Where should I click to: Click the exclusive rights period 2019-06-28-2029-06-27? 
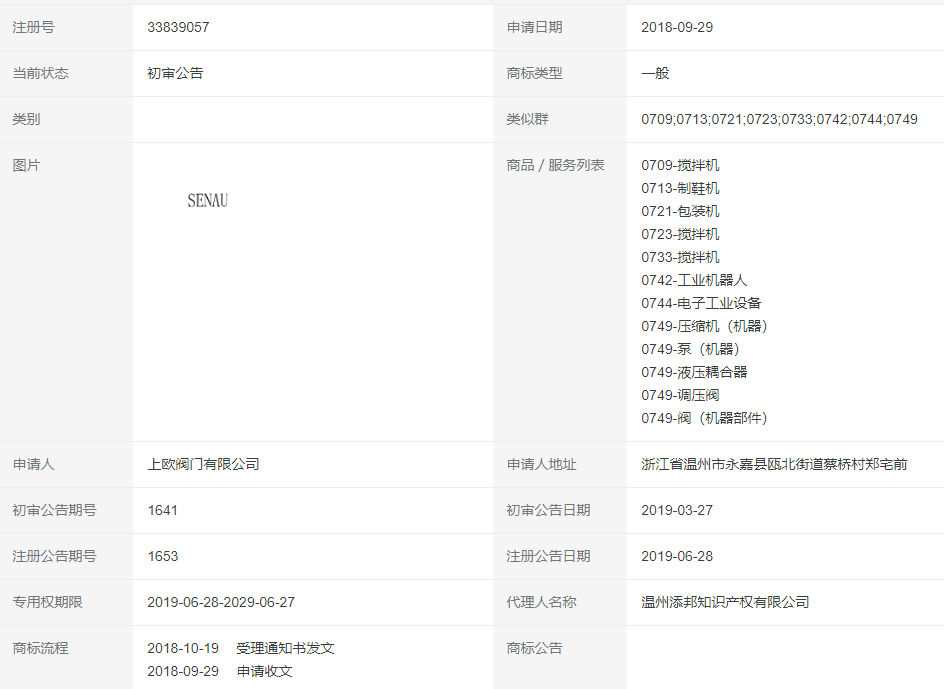[x=221, y=602]
